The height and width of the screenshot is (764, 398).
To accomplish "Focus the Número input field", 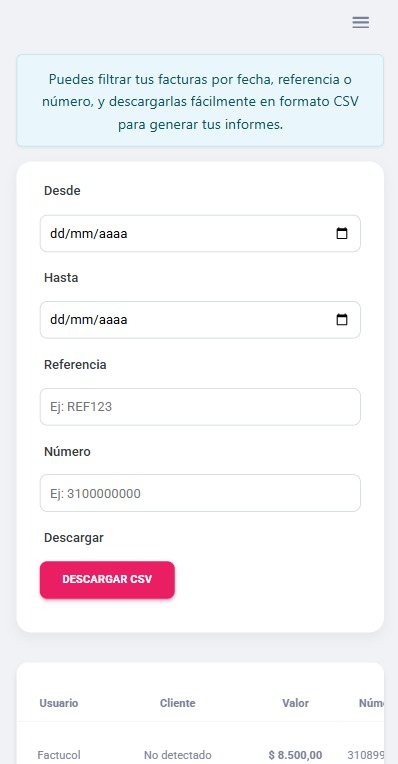I will (x=200, y=493).
